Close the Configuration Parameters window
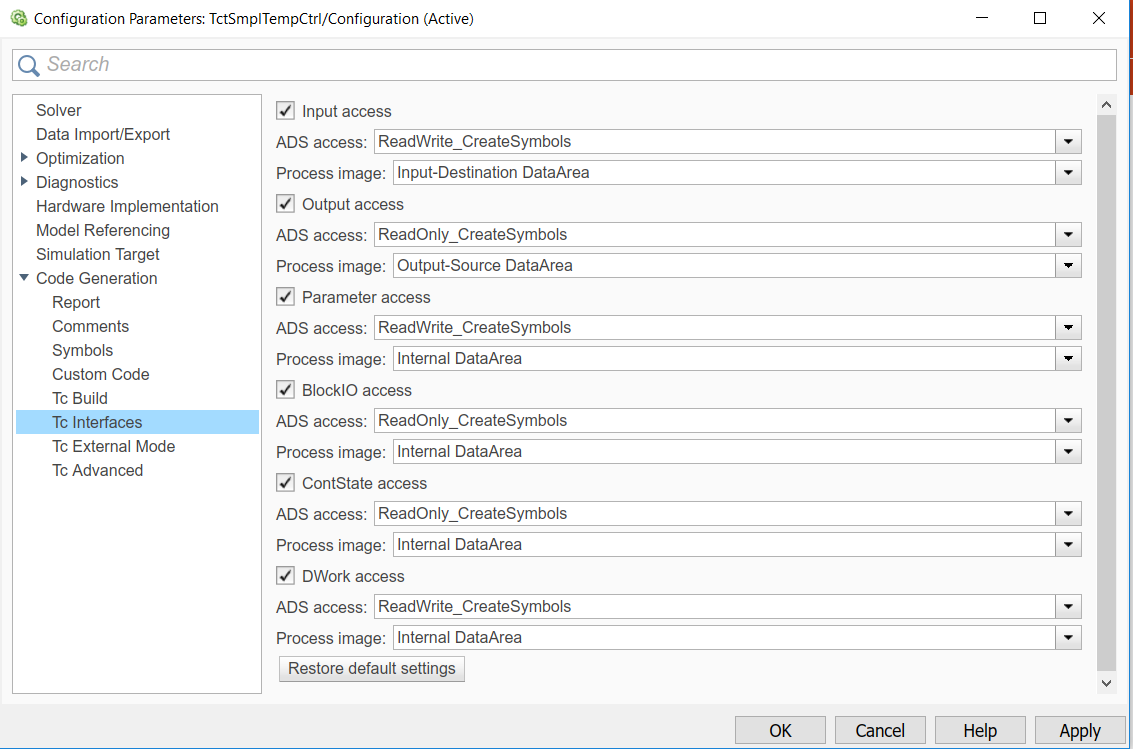 1098,18
